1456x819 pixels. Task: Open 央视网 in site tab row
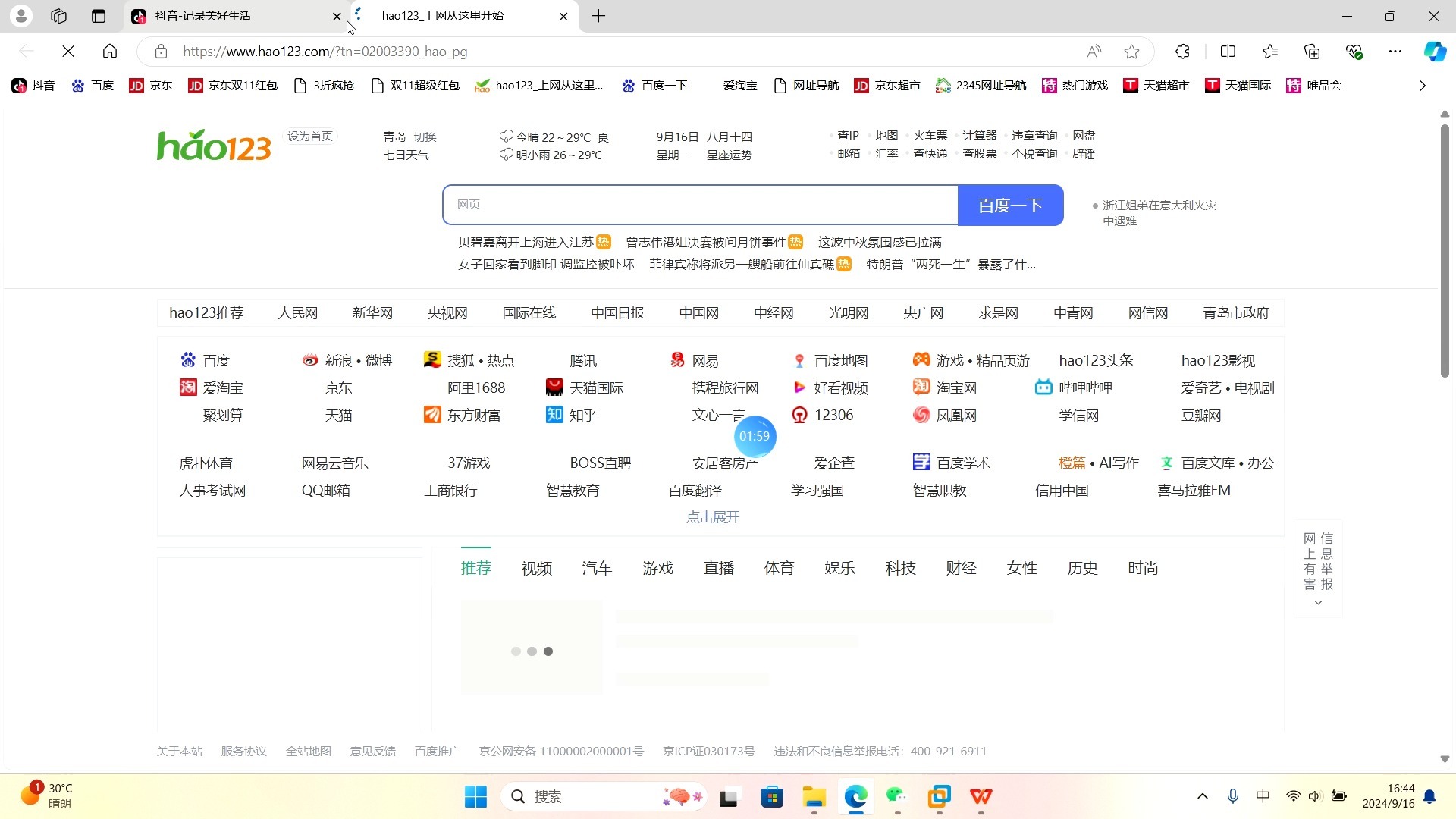(x=447, y=313)
